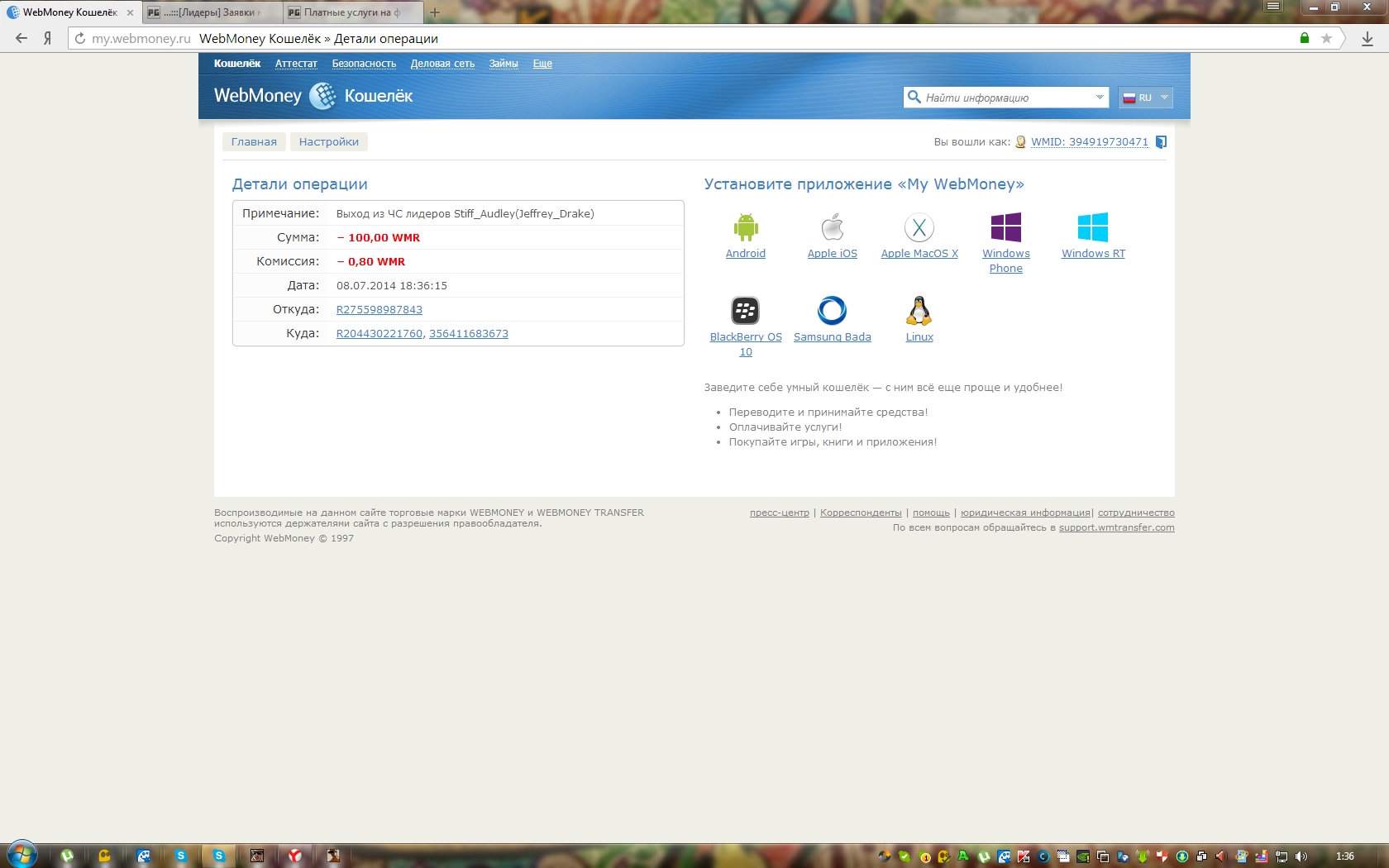Click the search magnifier icon
Image resolution: width=1389 pixels, height=868 pixels.
(914, 97)
